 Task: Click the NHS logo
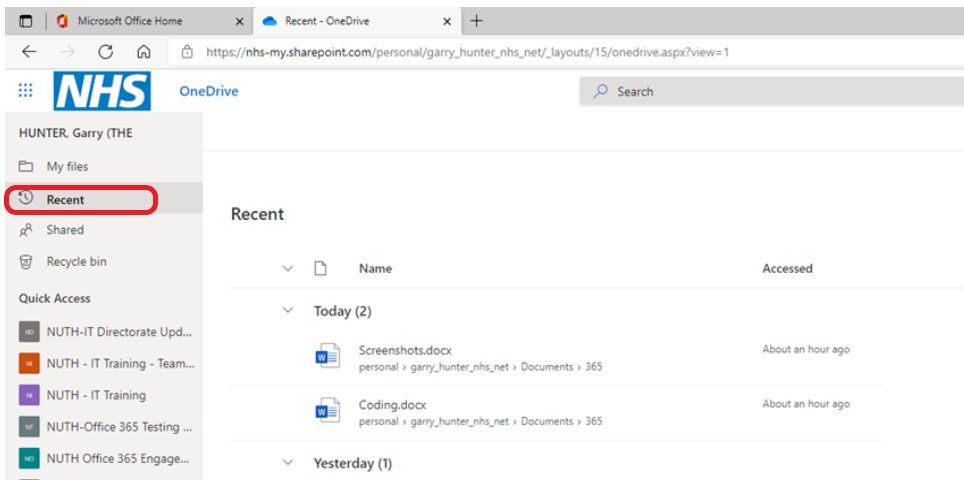tap(102, 91)
